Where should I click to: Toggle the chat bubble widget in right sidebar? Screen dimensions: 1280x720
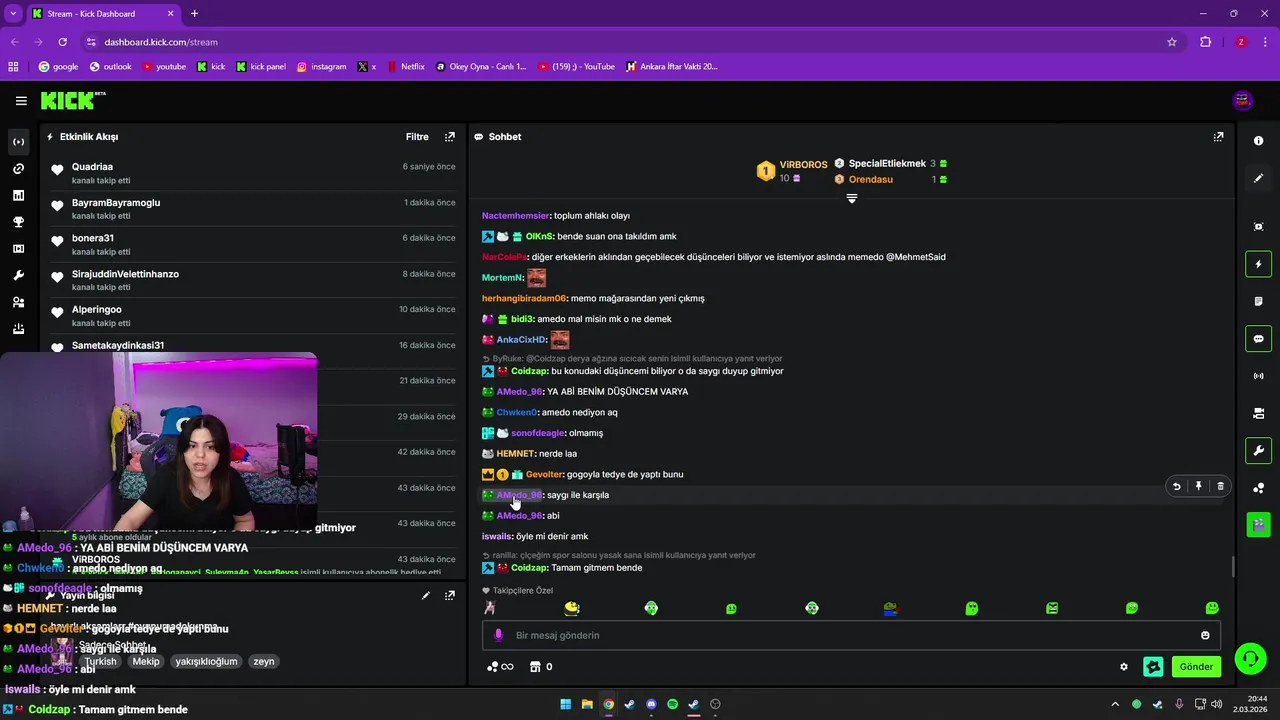point(1258,339)
